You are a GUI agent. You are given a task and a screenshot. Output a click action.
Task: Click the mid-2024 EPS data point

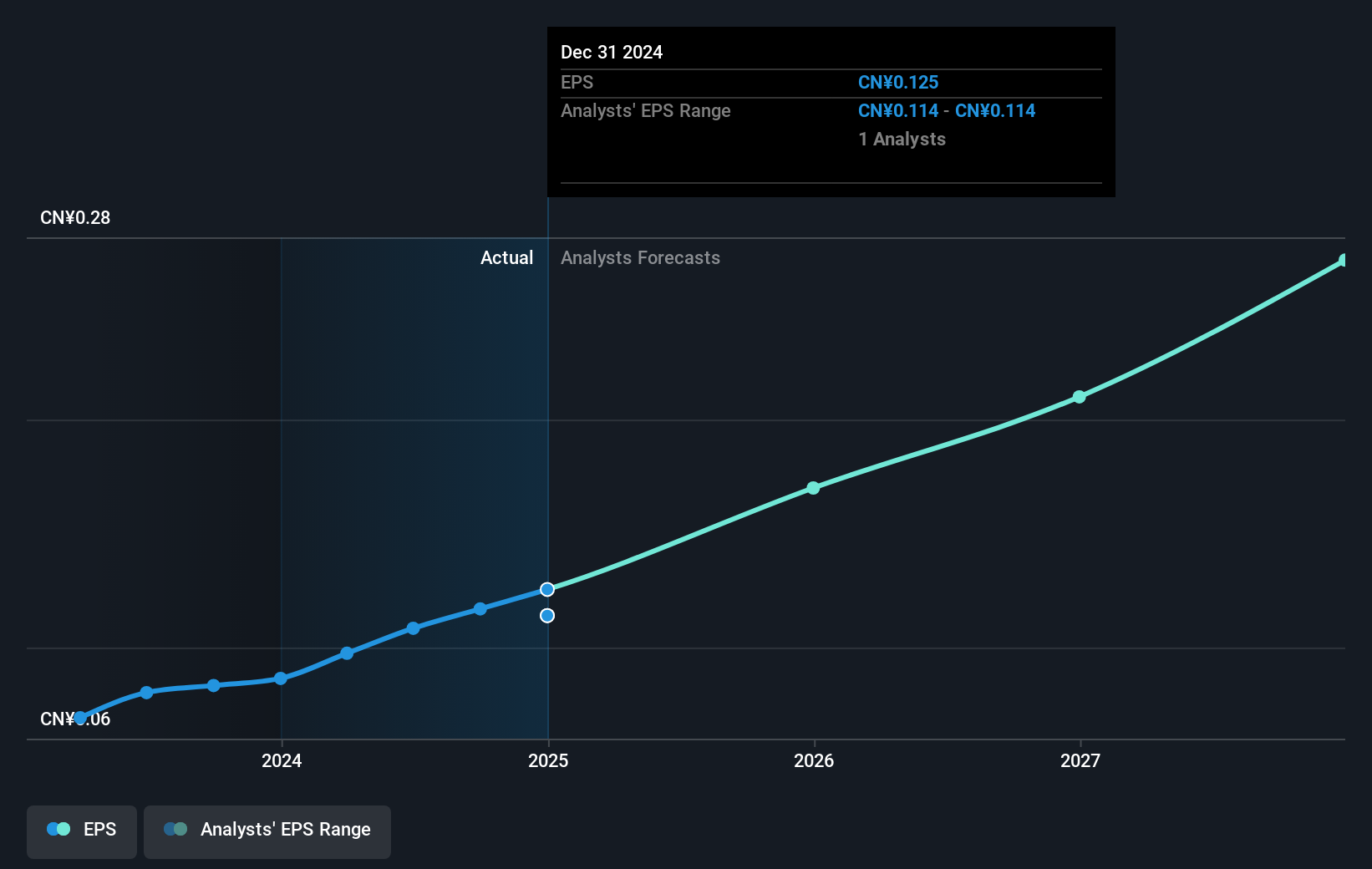pyautogui.click(x=414, y=628)
